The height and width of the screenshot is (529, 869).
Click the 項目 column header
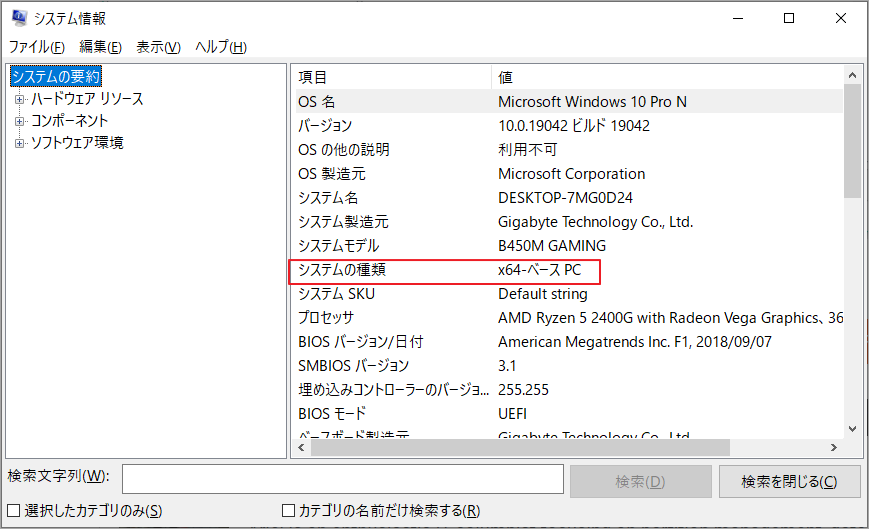[x=390, y=77]
